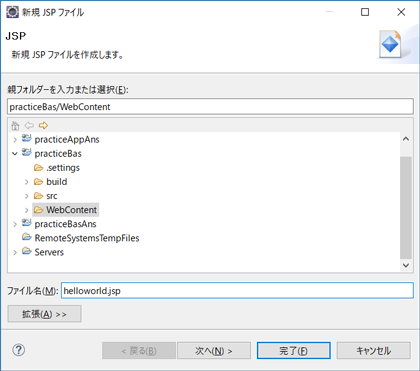The height and width of the screenshot is (371, 420).
Task: Click the Servers folder icon
Action: [x=27, y=251]
